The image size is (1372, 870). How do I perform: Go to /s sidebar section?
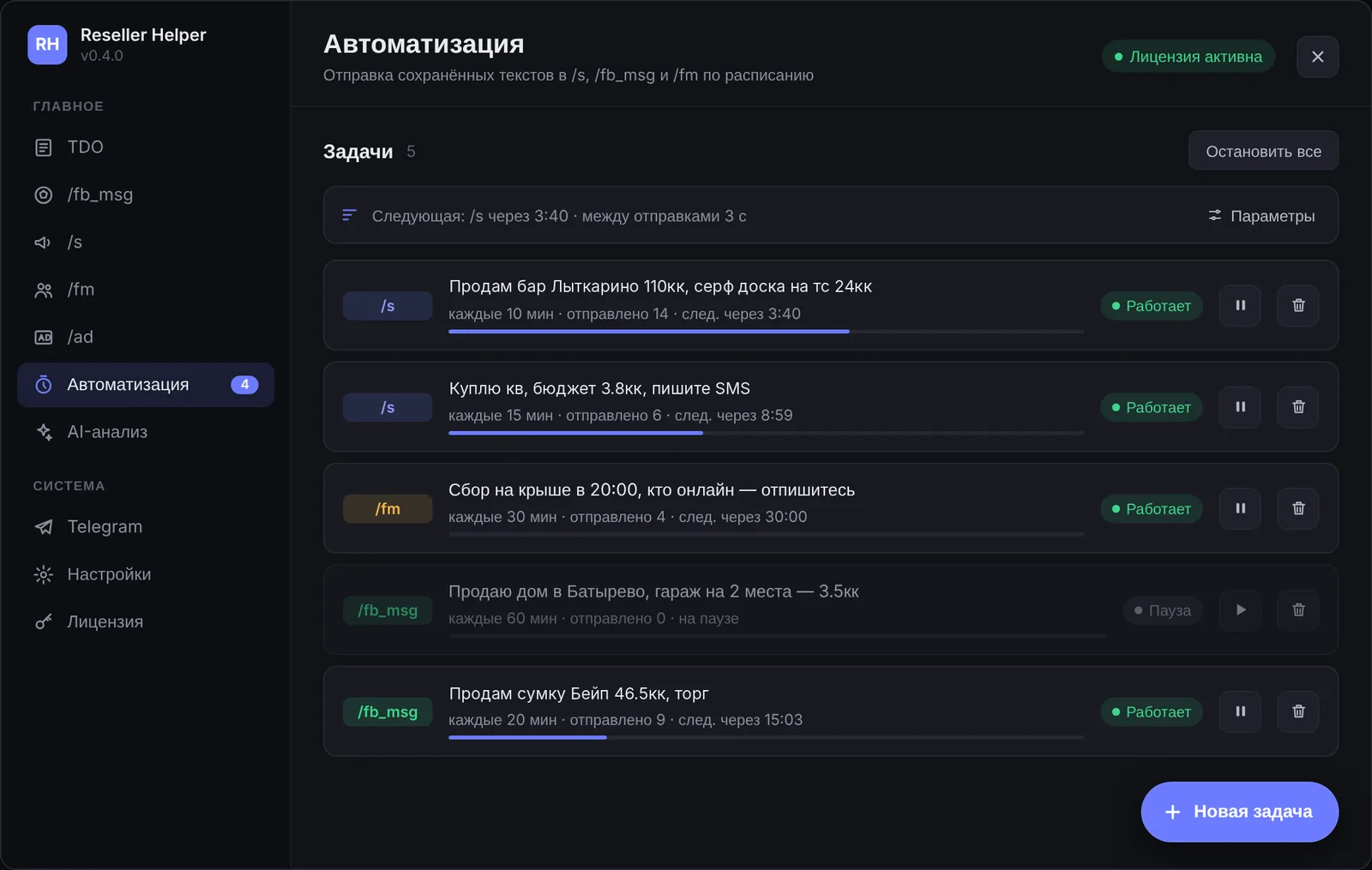146,243
